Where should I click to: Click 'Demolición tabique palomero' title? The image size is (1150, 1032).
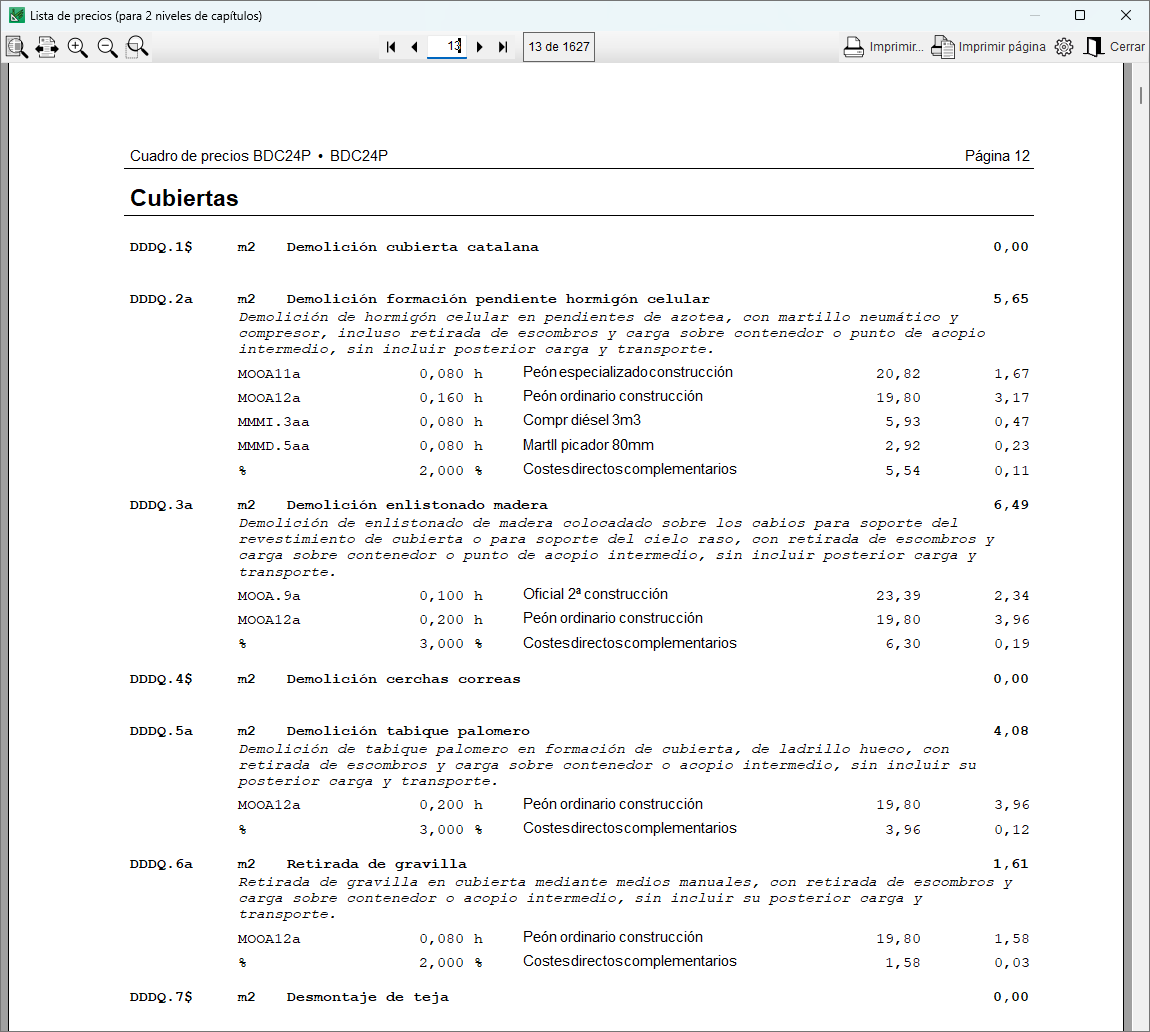coord(408,731)
